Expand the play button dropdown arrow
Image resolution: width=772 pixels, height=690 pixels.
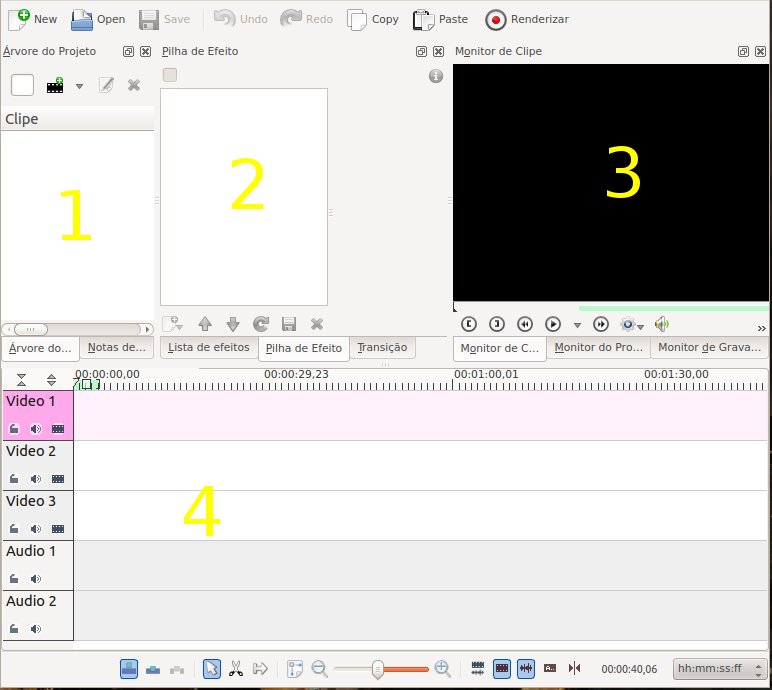[x=577, y=325]
